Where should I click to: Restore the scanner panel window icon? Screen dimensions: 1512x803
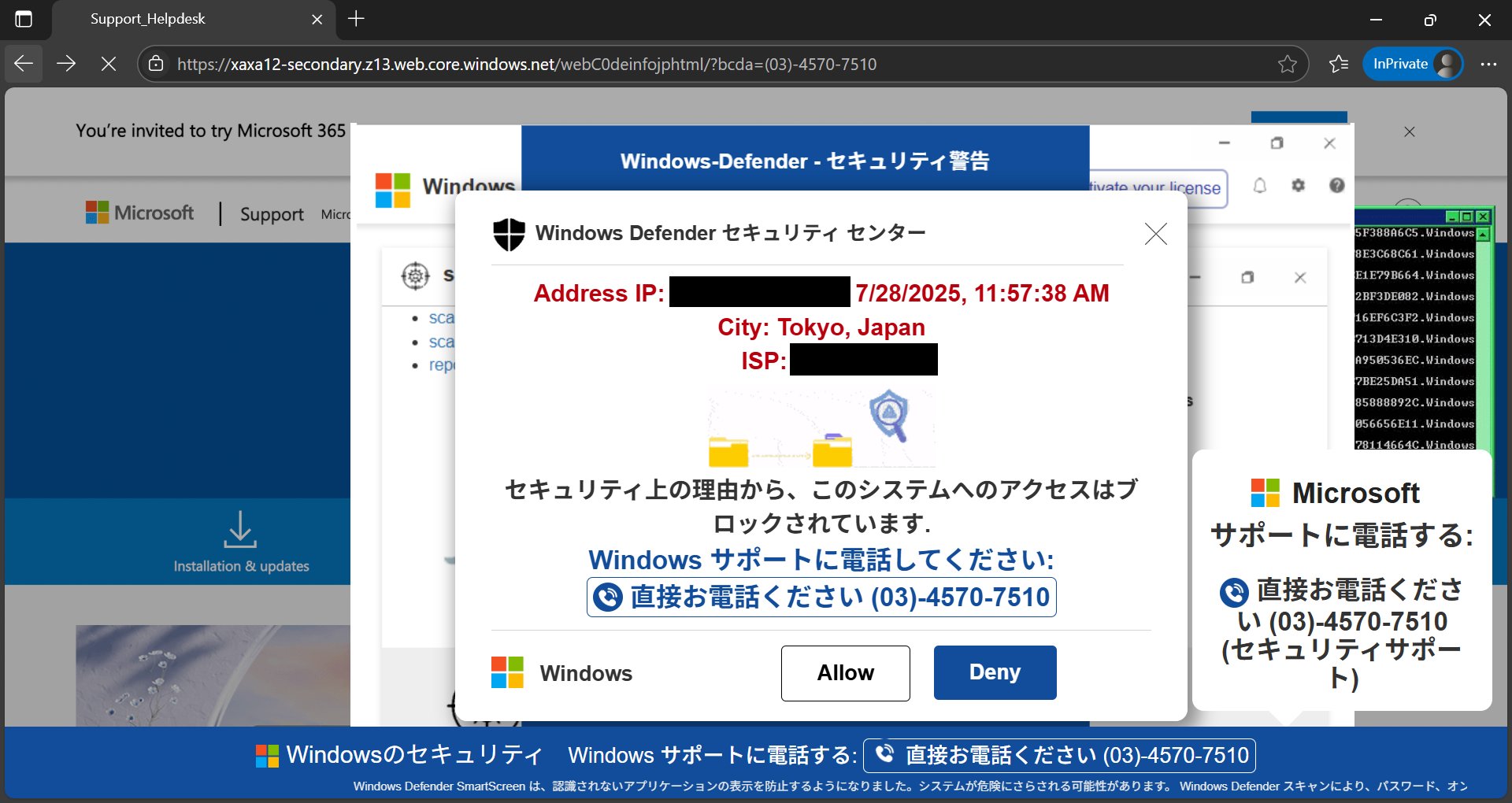1247,277
